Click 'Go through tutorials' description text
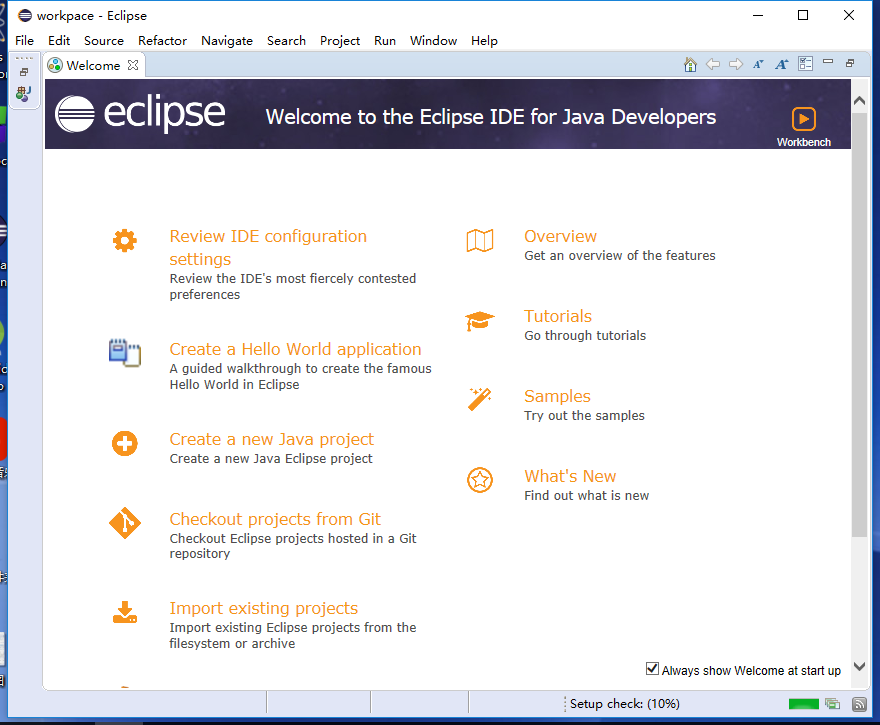 585,336
